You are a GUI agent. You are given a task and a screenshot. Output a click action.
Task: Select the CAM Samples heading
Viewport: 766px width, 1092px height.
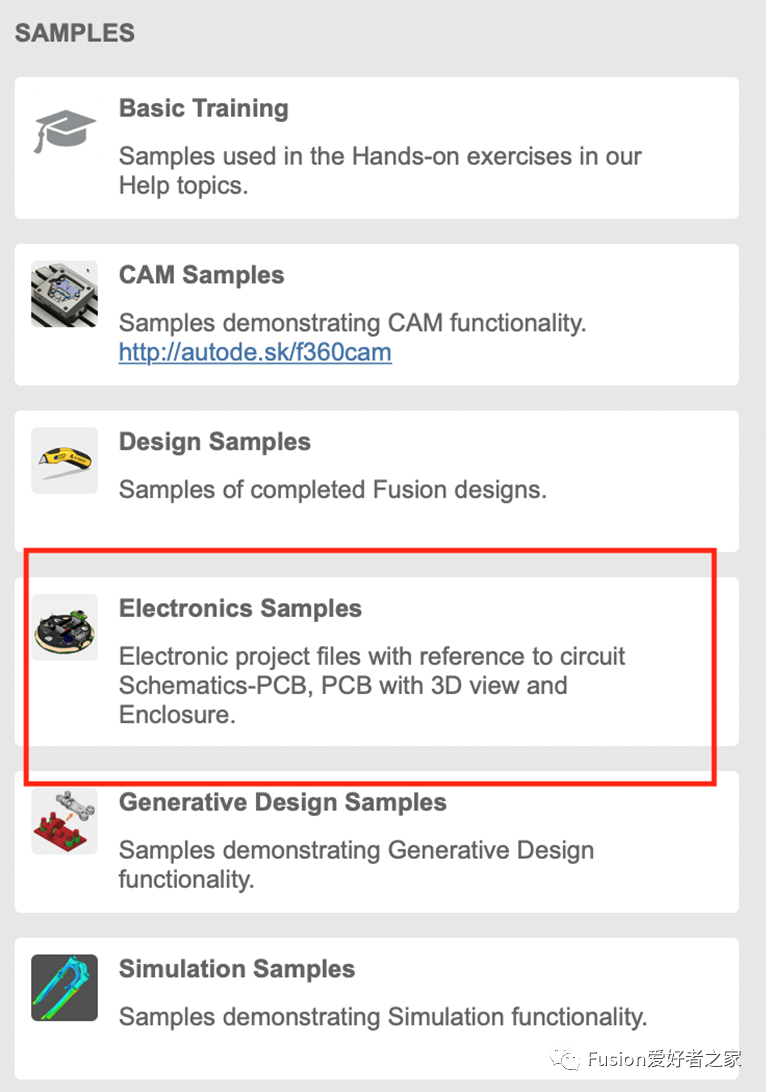(x=201, y=276)
